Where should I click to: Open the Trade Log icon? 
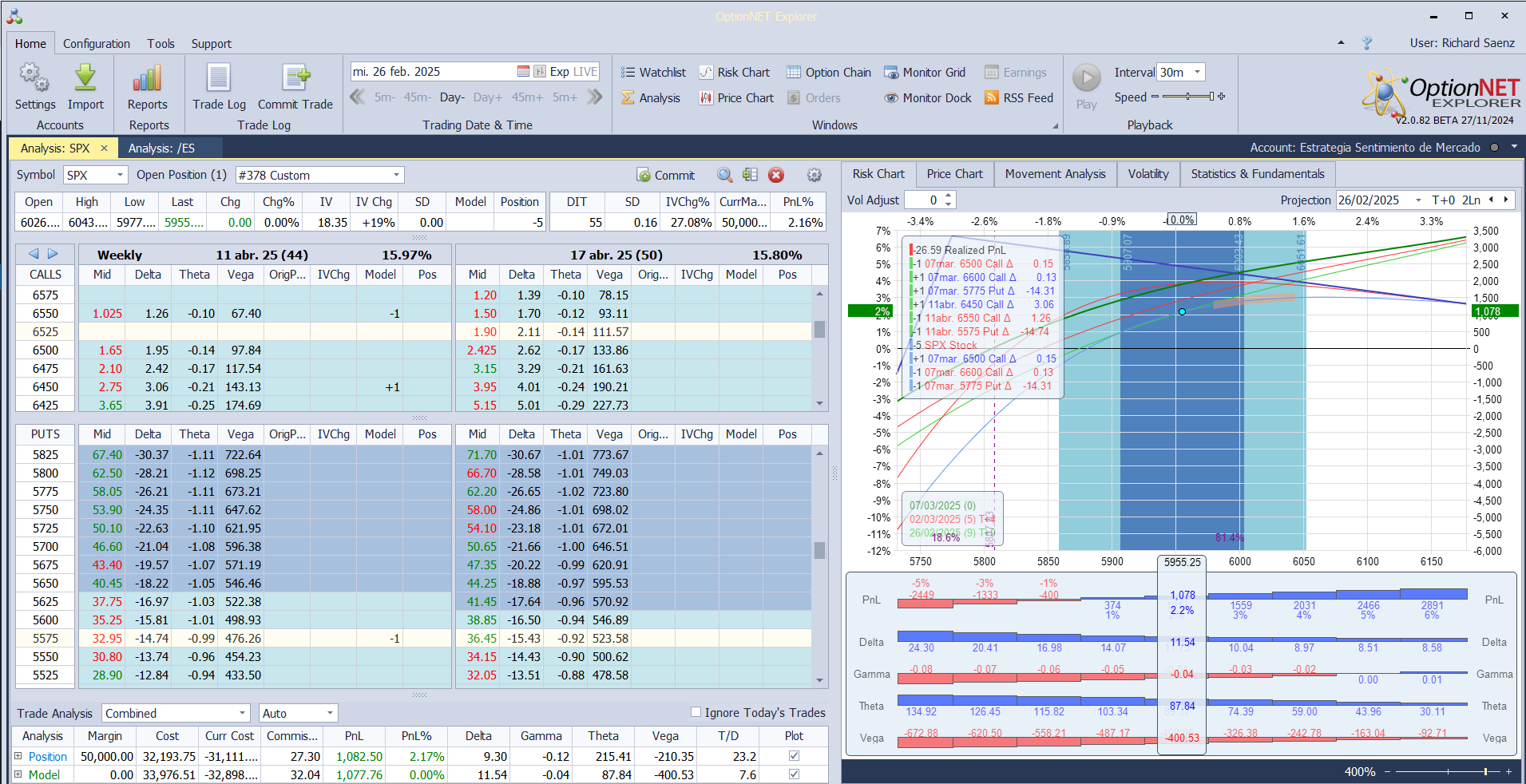coord(219,79)
